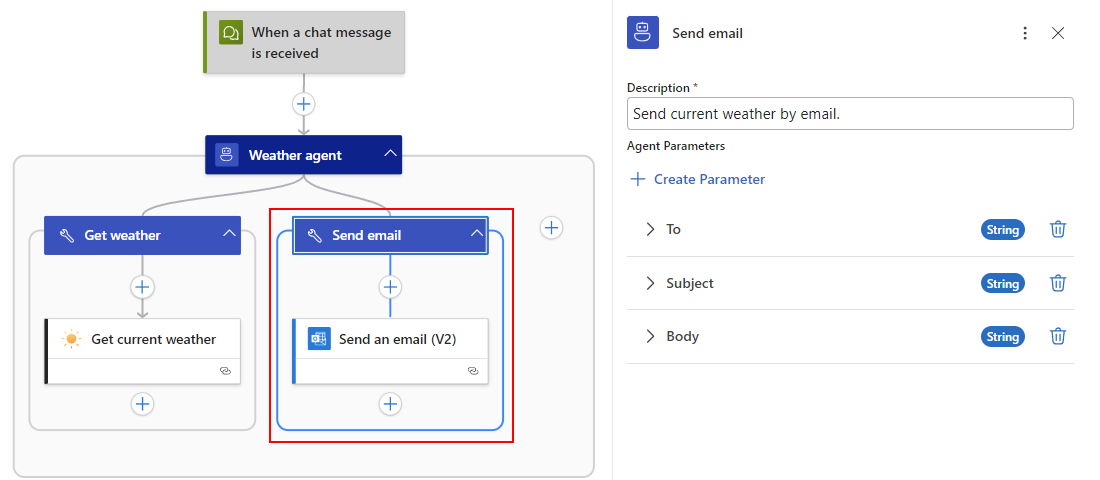The width and height of the screenshot is (1100, 480).
Task: Open the Send an email (V2) action
Action: pyautogui.click(x=390, y=351)
